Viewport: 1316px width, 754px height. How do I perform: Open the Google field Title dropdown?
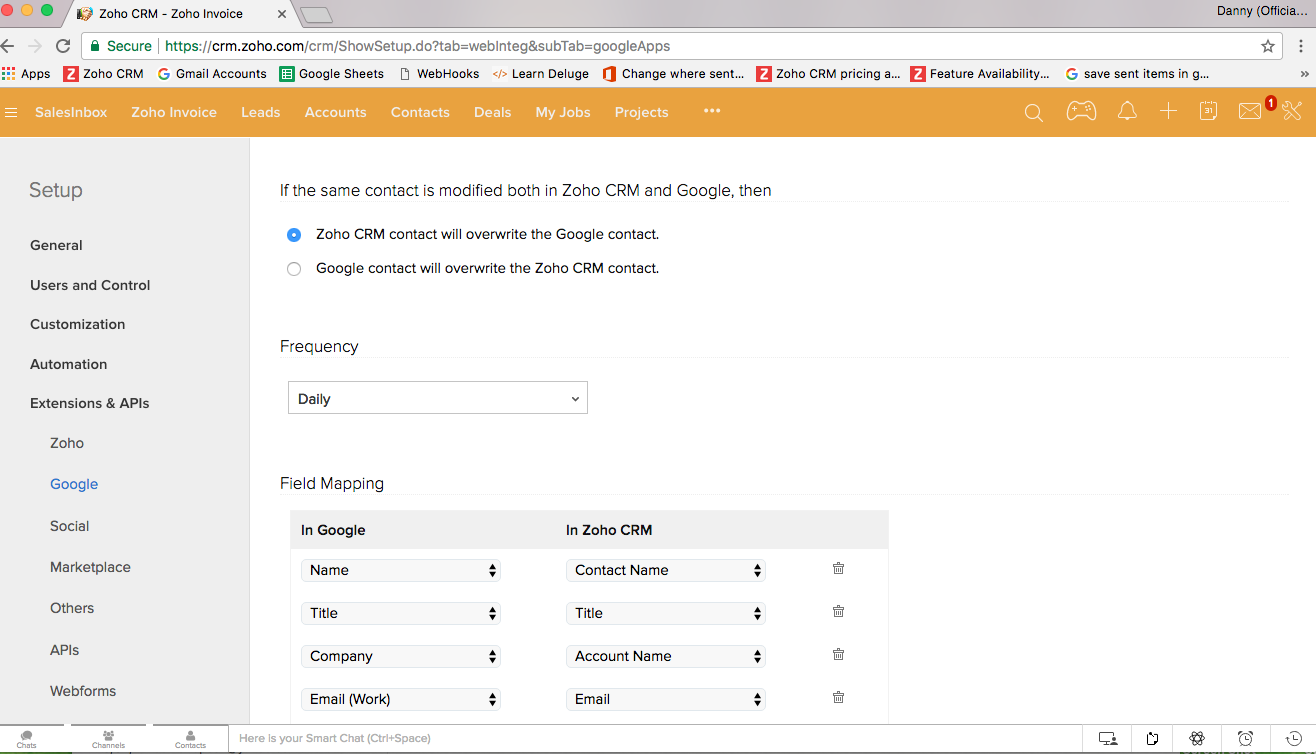[400, 613]
